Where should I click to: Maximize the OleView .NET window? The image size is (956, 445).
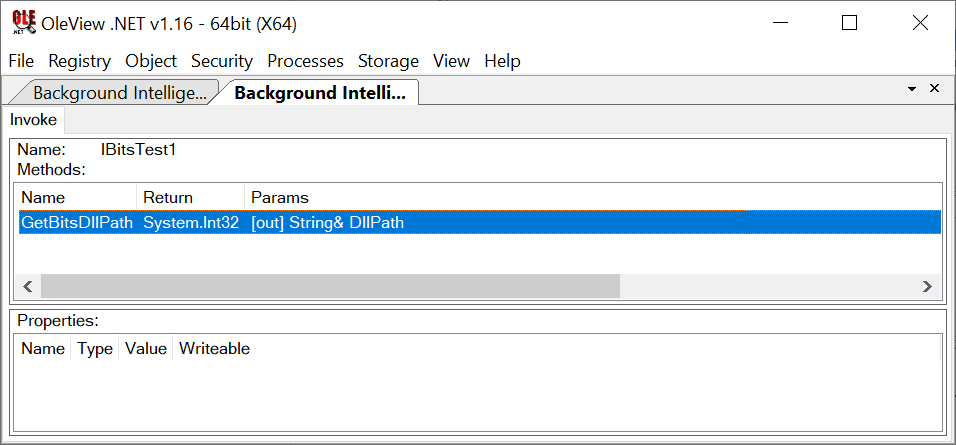pos(850,23)
